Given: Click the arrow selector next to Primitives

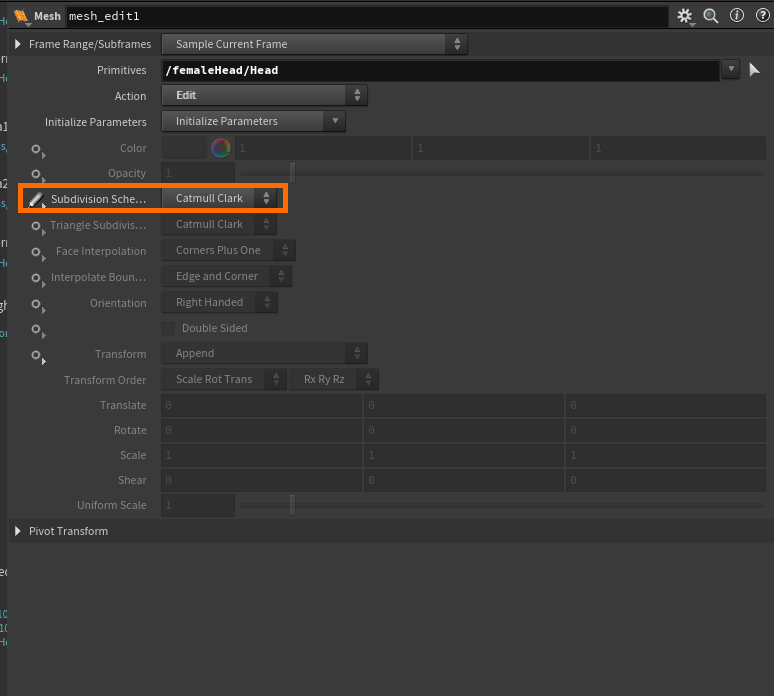Looking at the screenshot, I should pos(754,70).
